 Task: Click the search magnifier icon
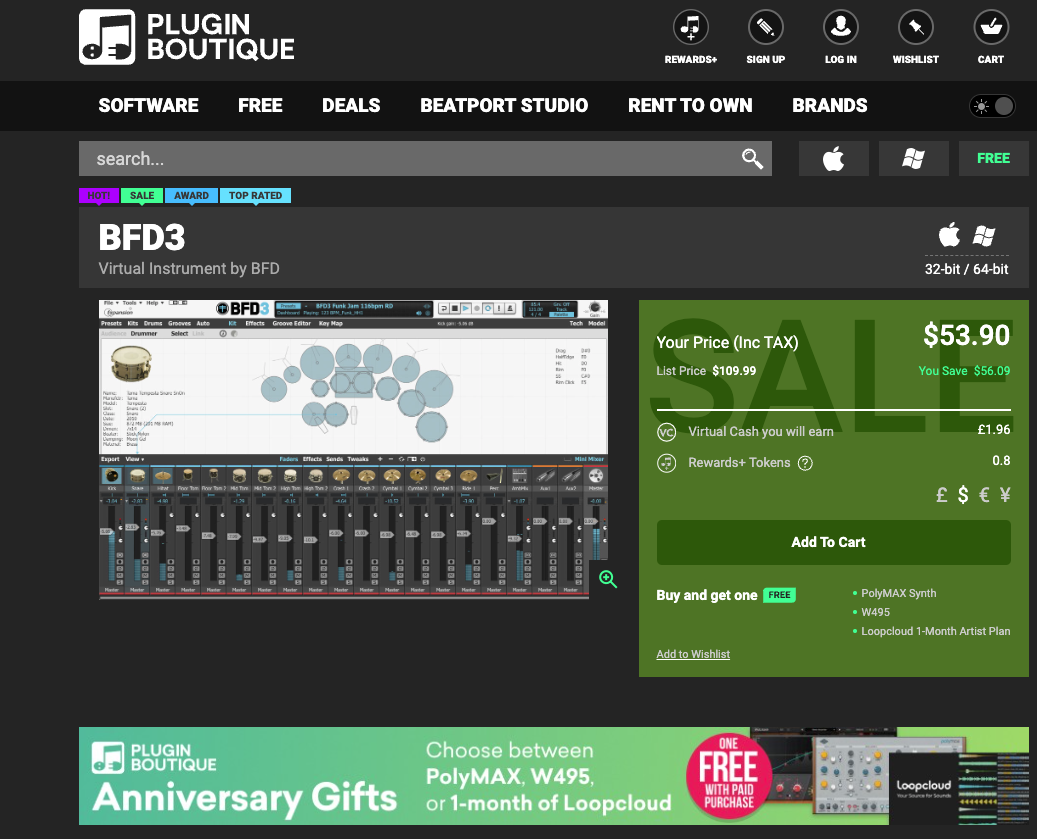tap(752, 159)
